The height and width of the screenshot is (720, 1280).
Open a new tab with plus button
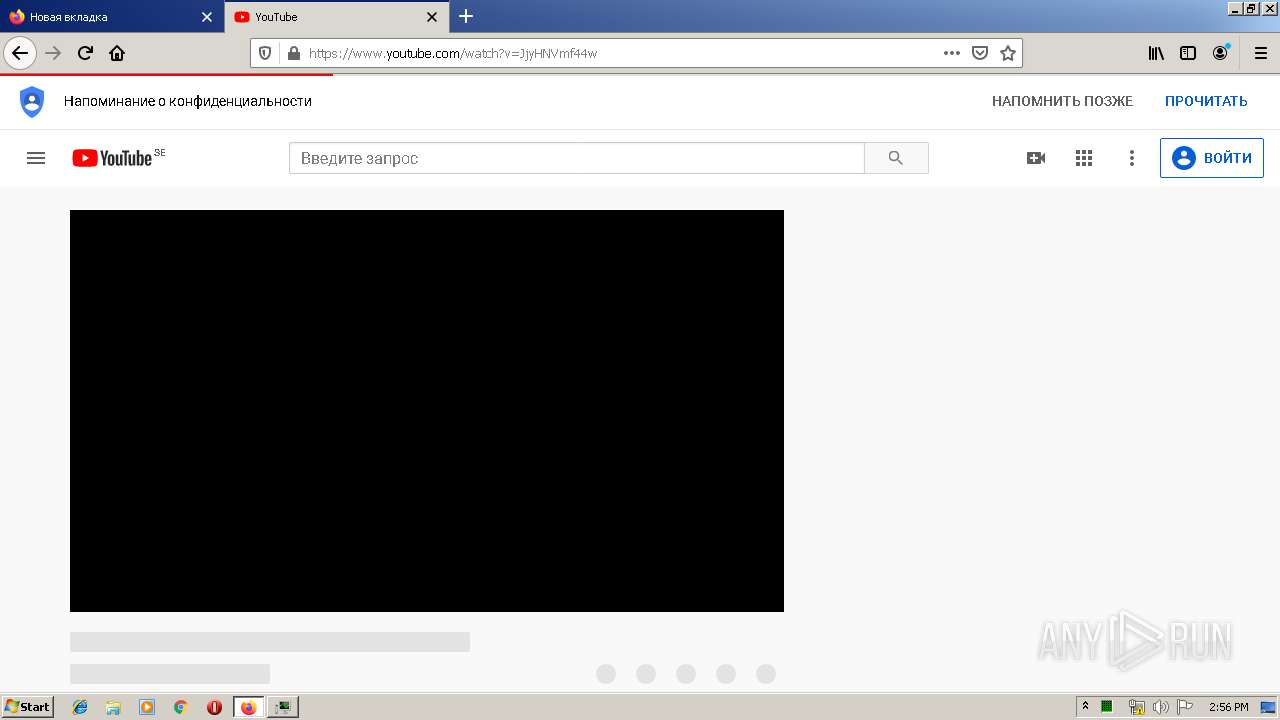pos(466,16)
